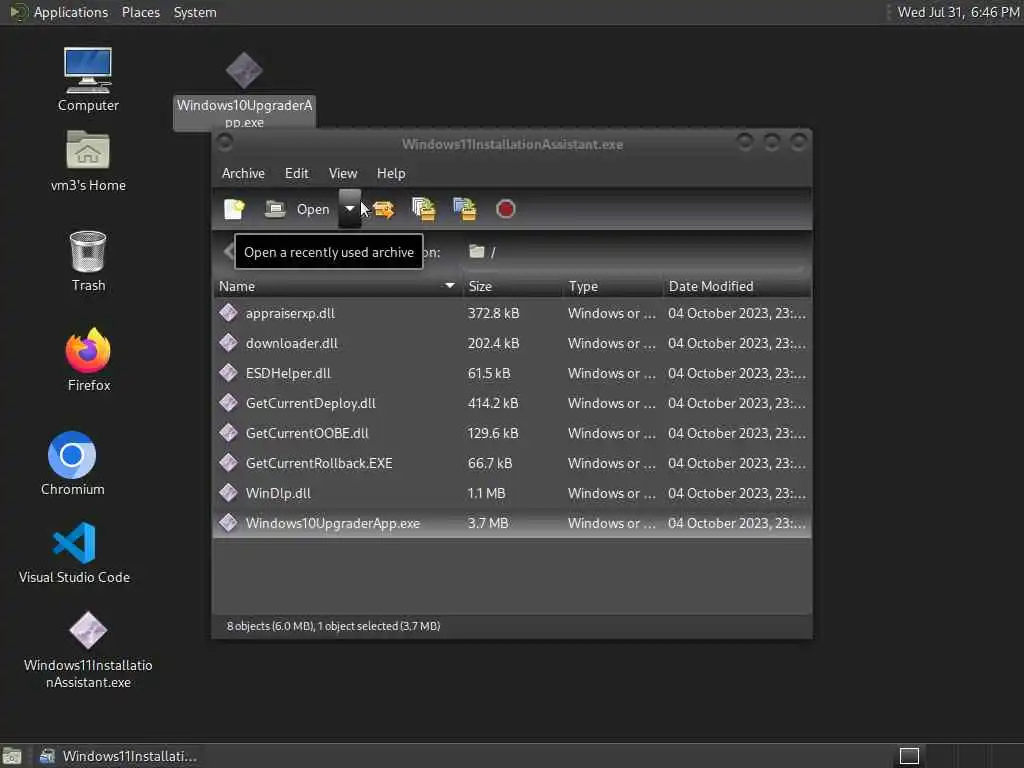
Task: Click the file icon beside appraiserxp.dll
Action: pos(229,313)
